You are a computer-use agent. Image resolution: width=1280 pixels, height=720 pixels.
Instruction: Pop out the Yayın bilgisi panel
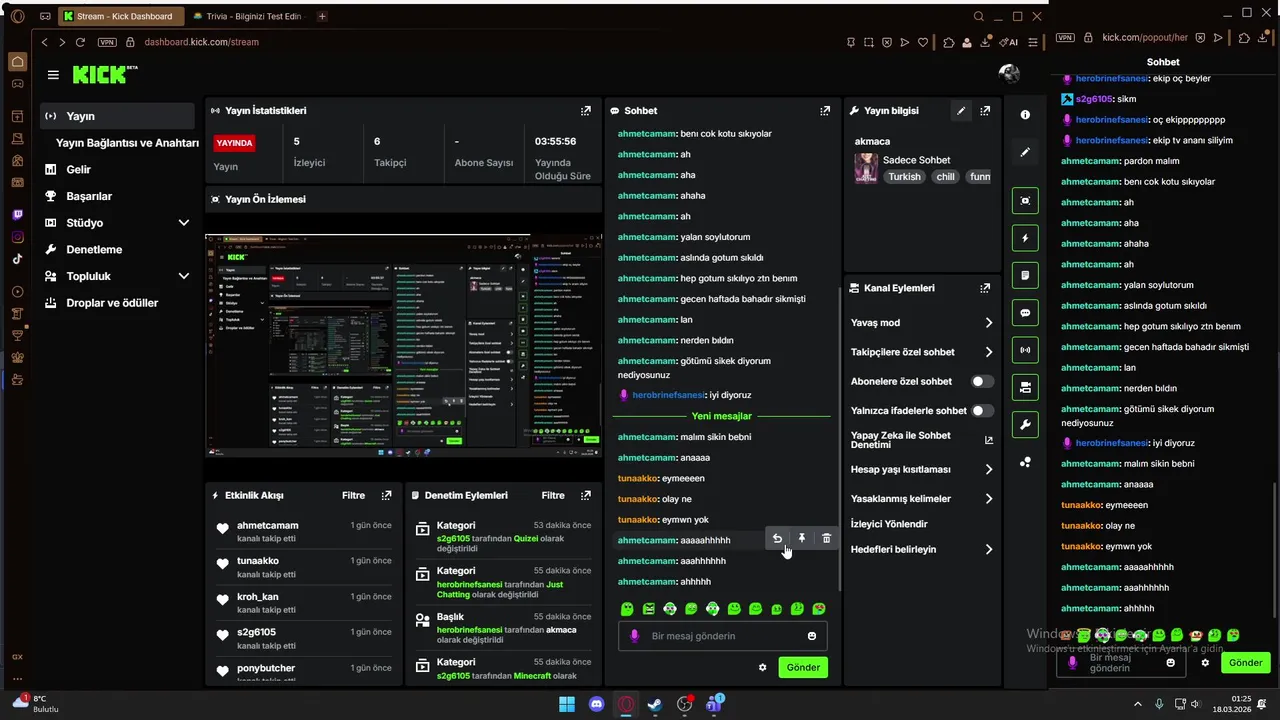[x=985, y=111]
